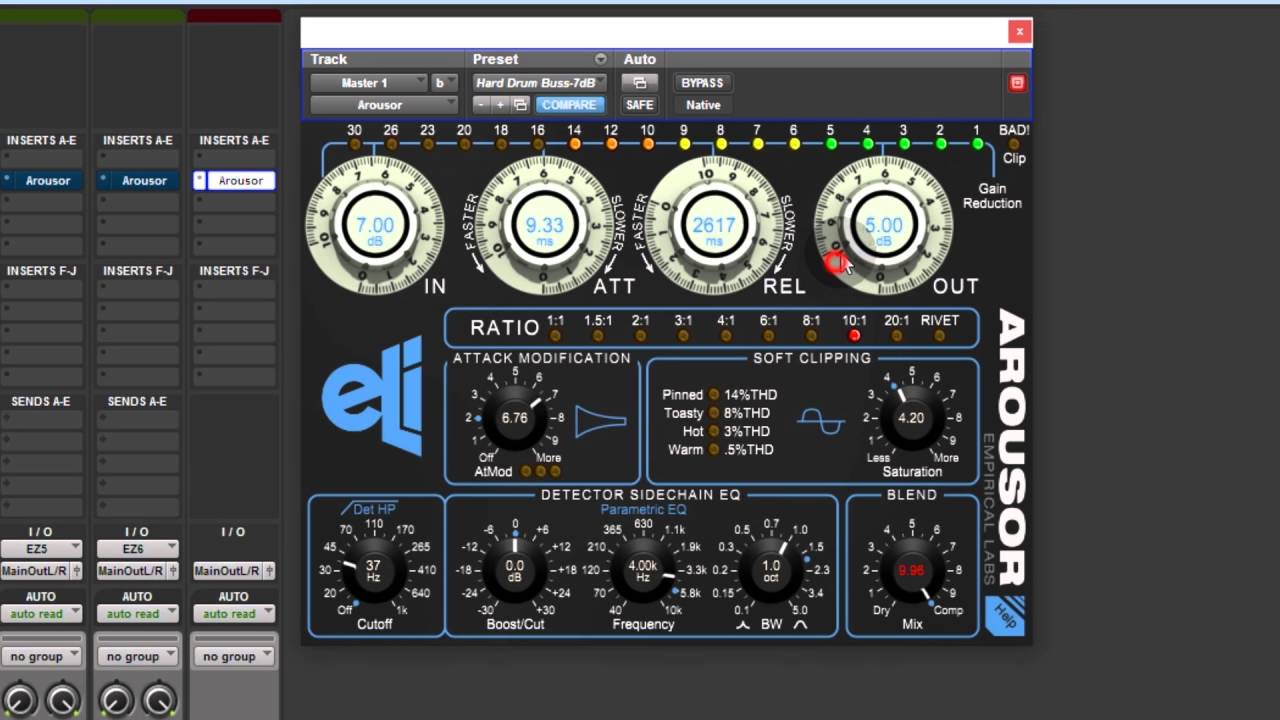The width and height of the screenshot is (1280, 720).
Task: Click the previous preset minus button
Action: point(481,105)
